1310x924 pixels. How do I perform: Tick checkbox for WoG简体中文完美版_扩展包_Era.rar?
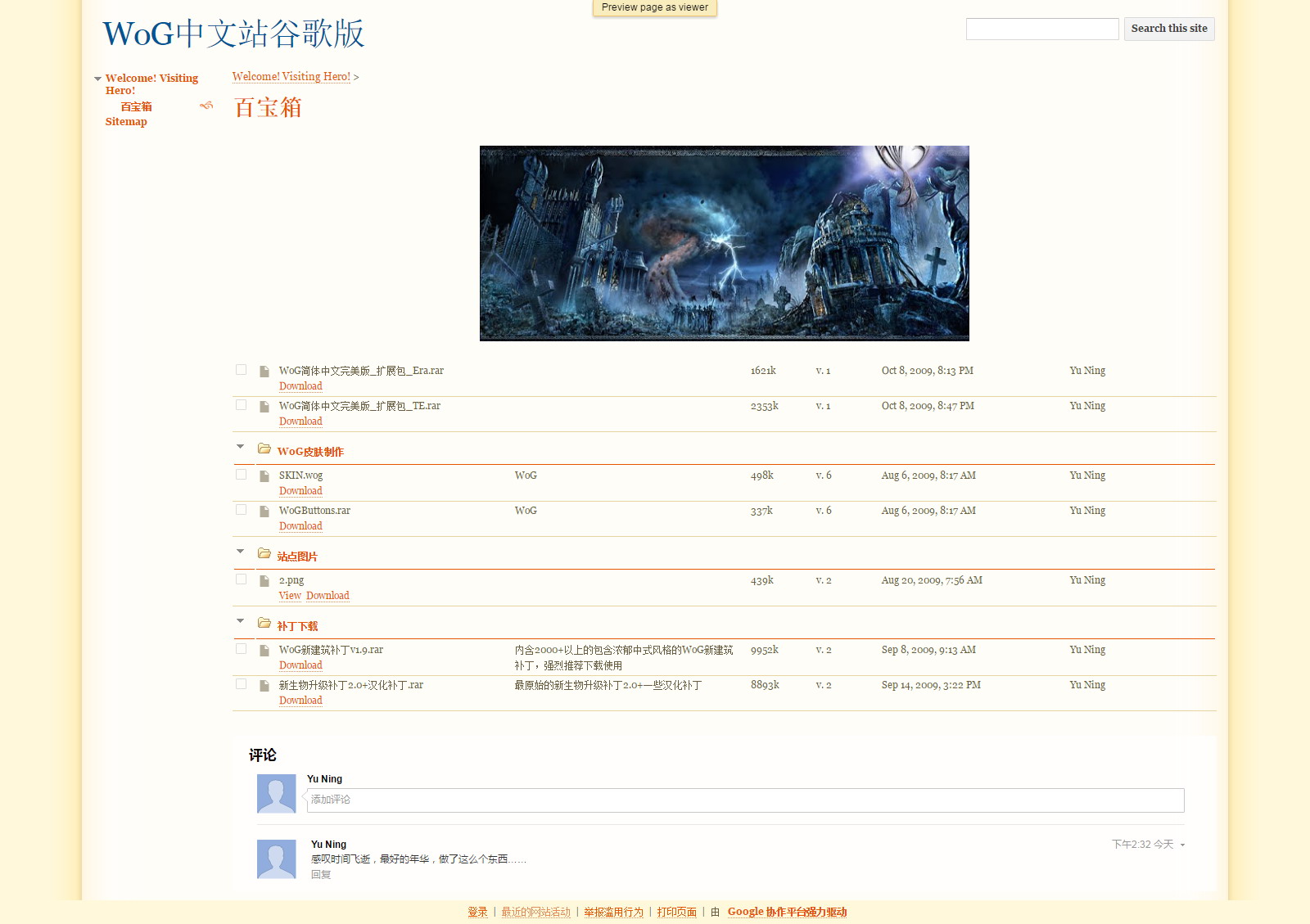(x=241, y=370)
